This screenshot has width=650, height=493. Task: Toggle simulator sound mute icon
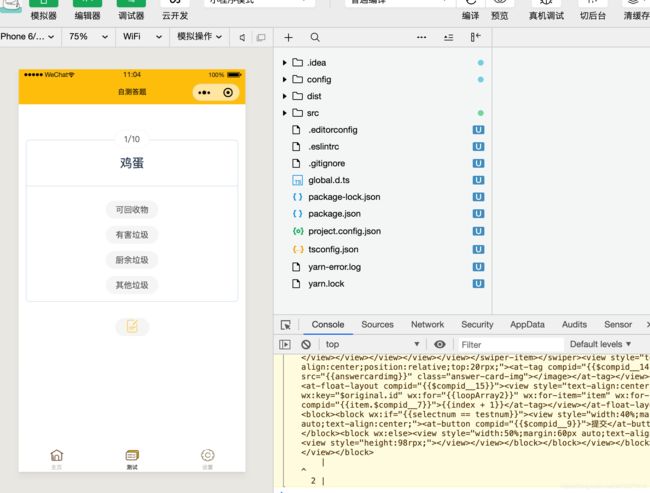(243, 37)
